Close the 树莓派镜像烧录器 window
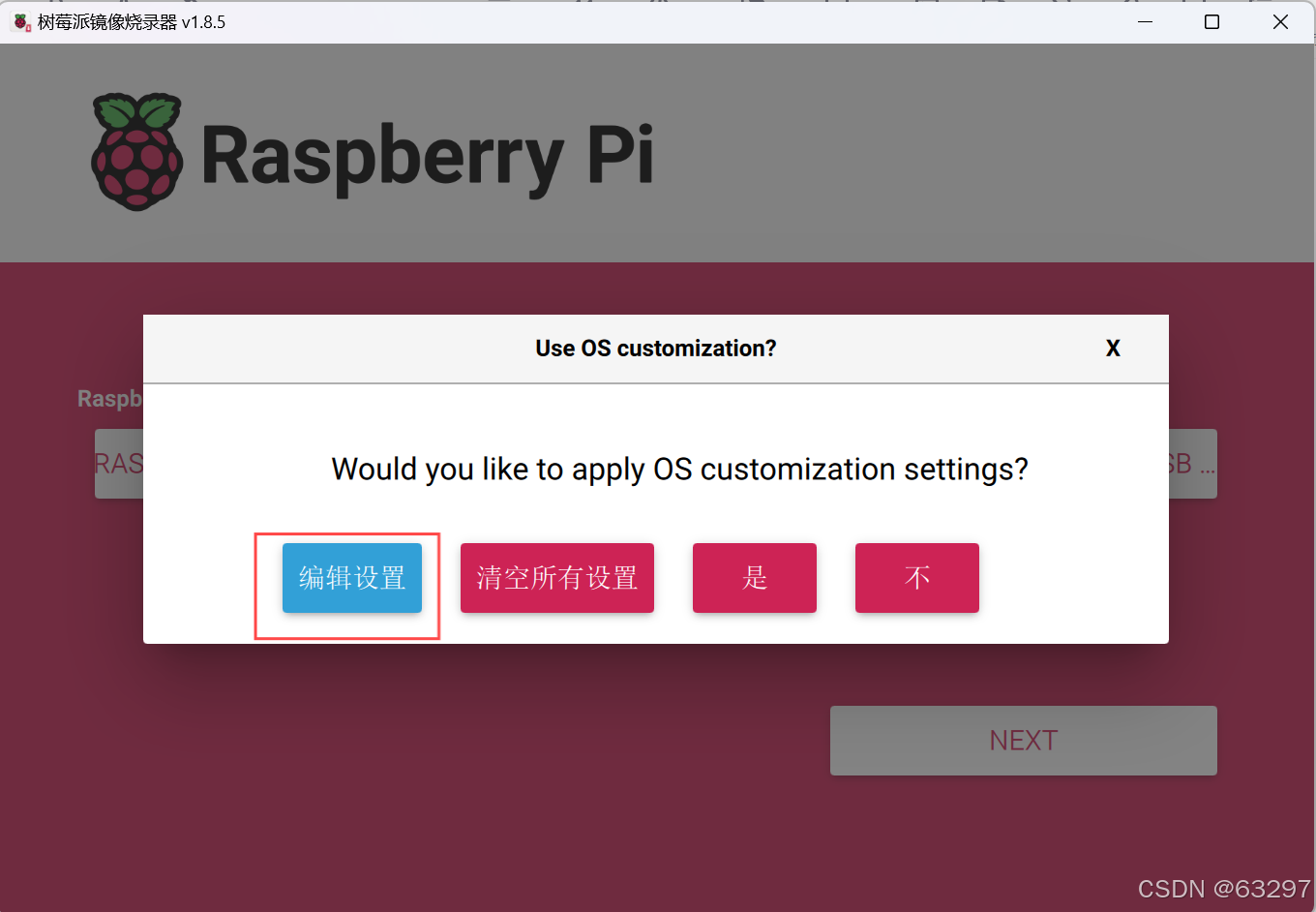Screen dimensions: 1316x912 click(x=1280, y=21)
